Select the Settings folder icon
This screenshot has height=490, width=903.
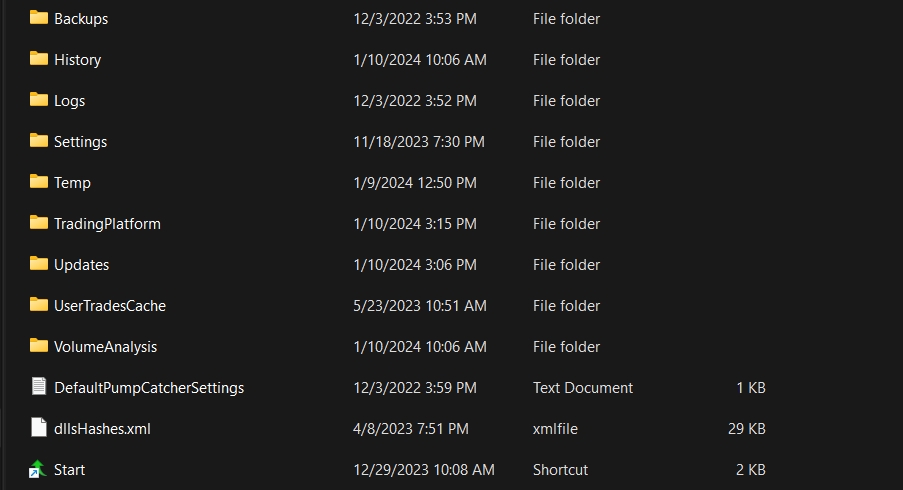[x=39, y=141]
